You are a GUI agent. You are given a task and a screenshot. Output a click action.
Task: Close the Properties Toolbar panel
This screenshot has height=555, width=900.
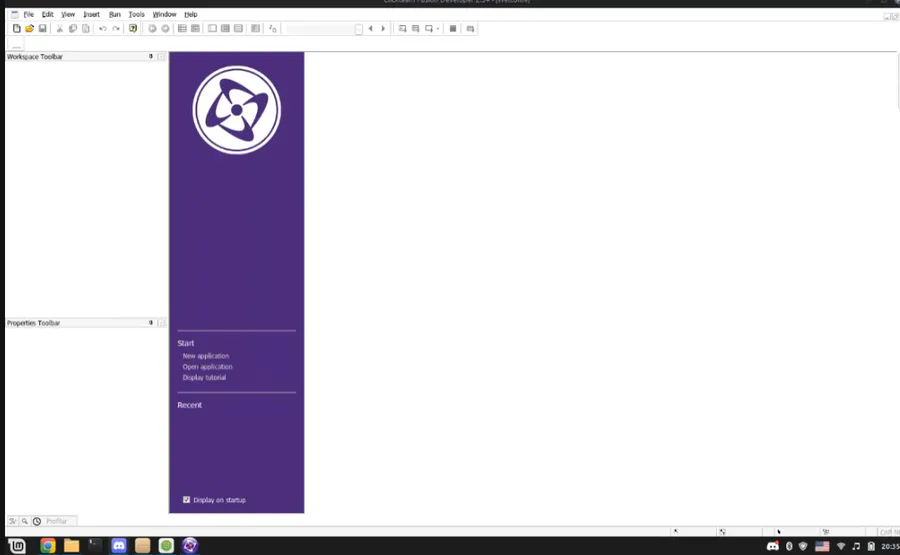click(161, 323)
